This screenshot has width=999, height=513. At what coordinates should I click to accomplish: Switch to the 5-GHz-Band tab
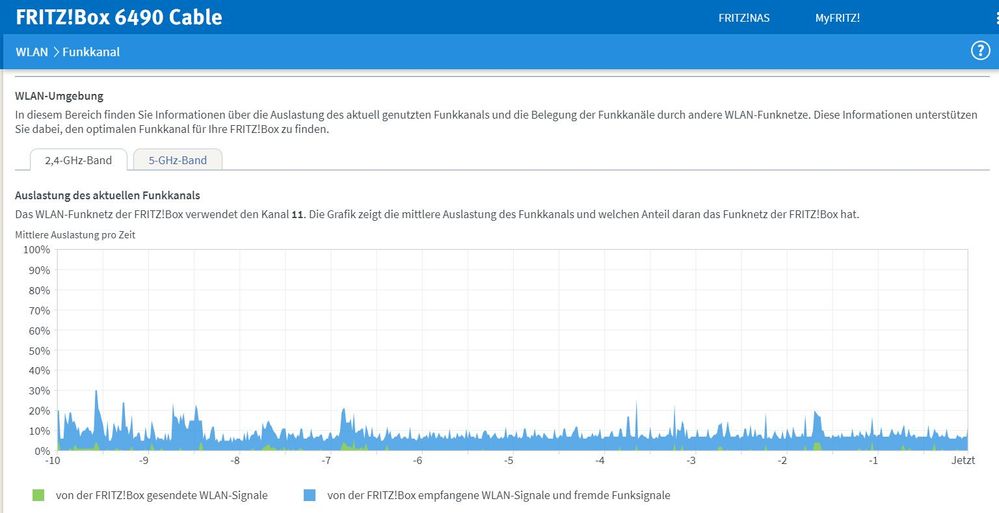(x=178, y=160)
